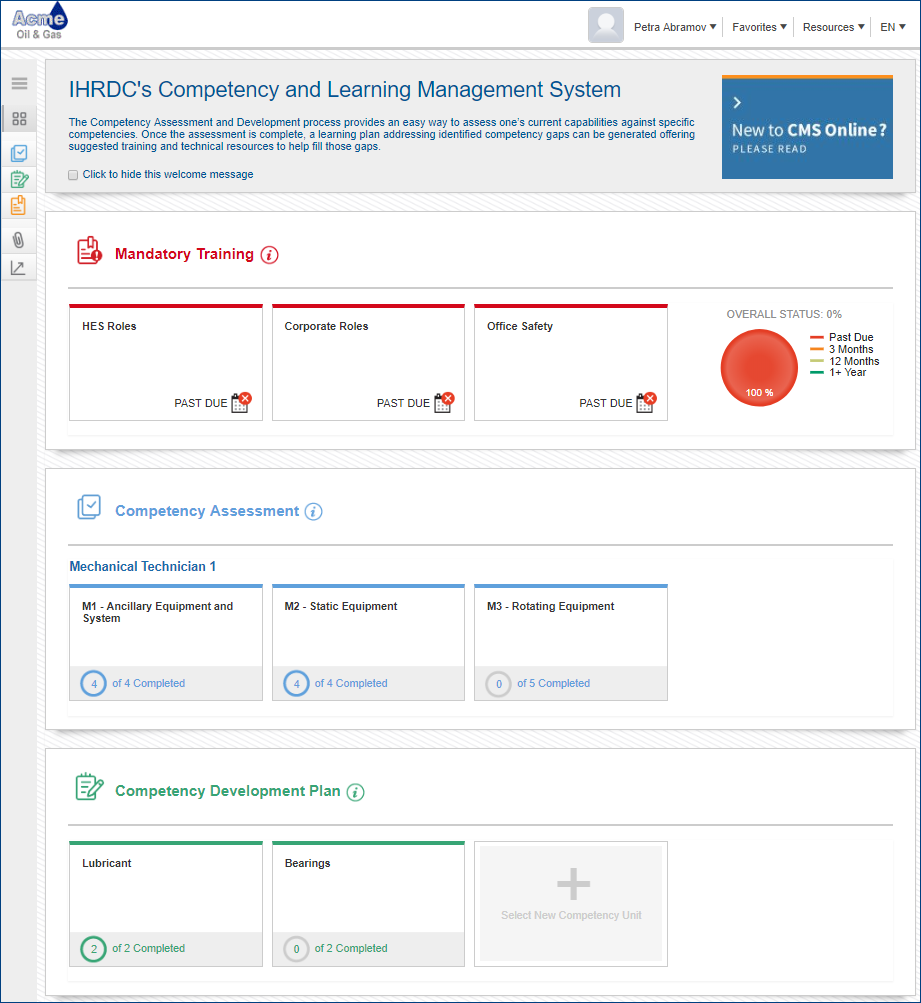Image resolution: width=921 pixels, height=1003 pixels.
Task: Click the Mandatory Training heading
Action: (x=184, y=254)
